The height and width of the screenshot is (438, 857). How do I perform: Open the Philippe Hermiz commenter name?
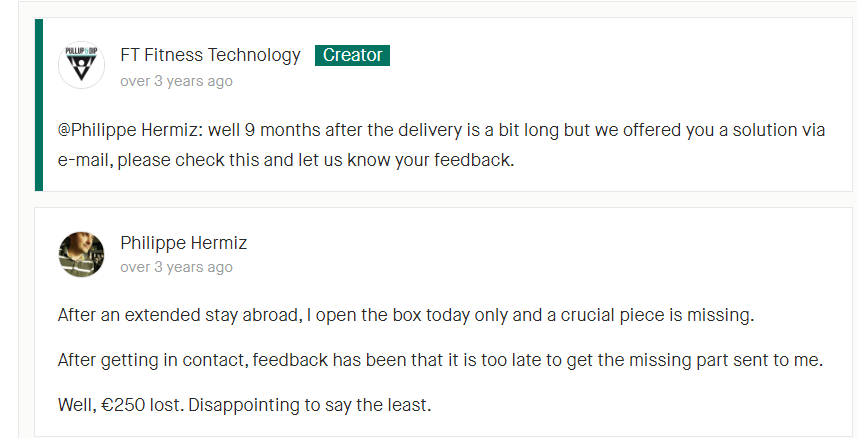coord(184,243)
